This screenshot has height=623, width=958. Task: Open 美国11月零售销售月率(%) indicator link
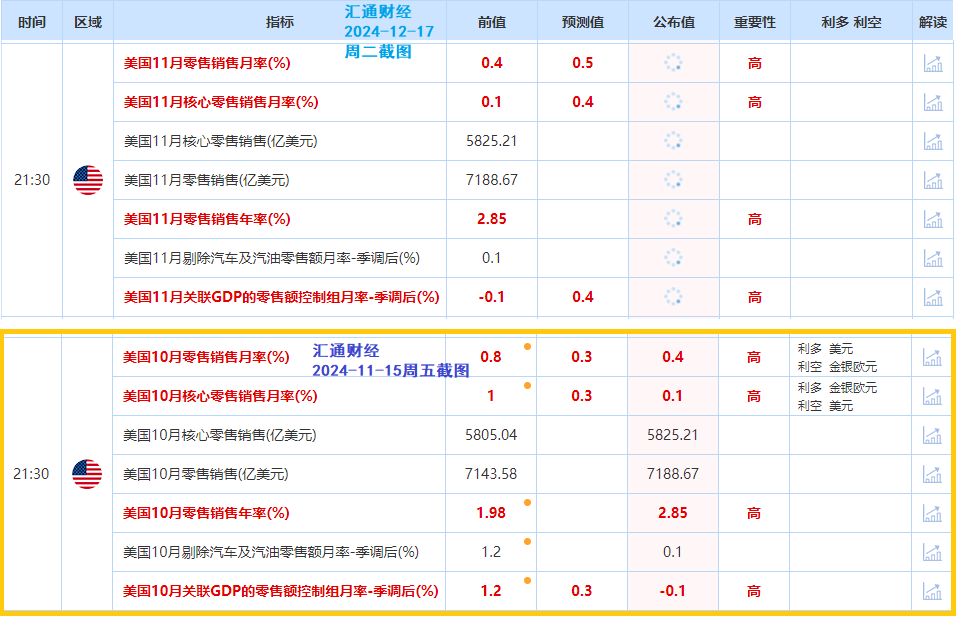[x=206, y=64]
